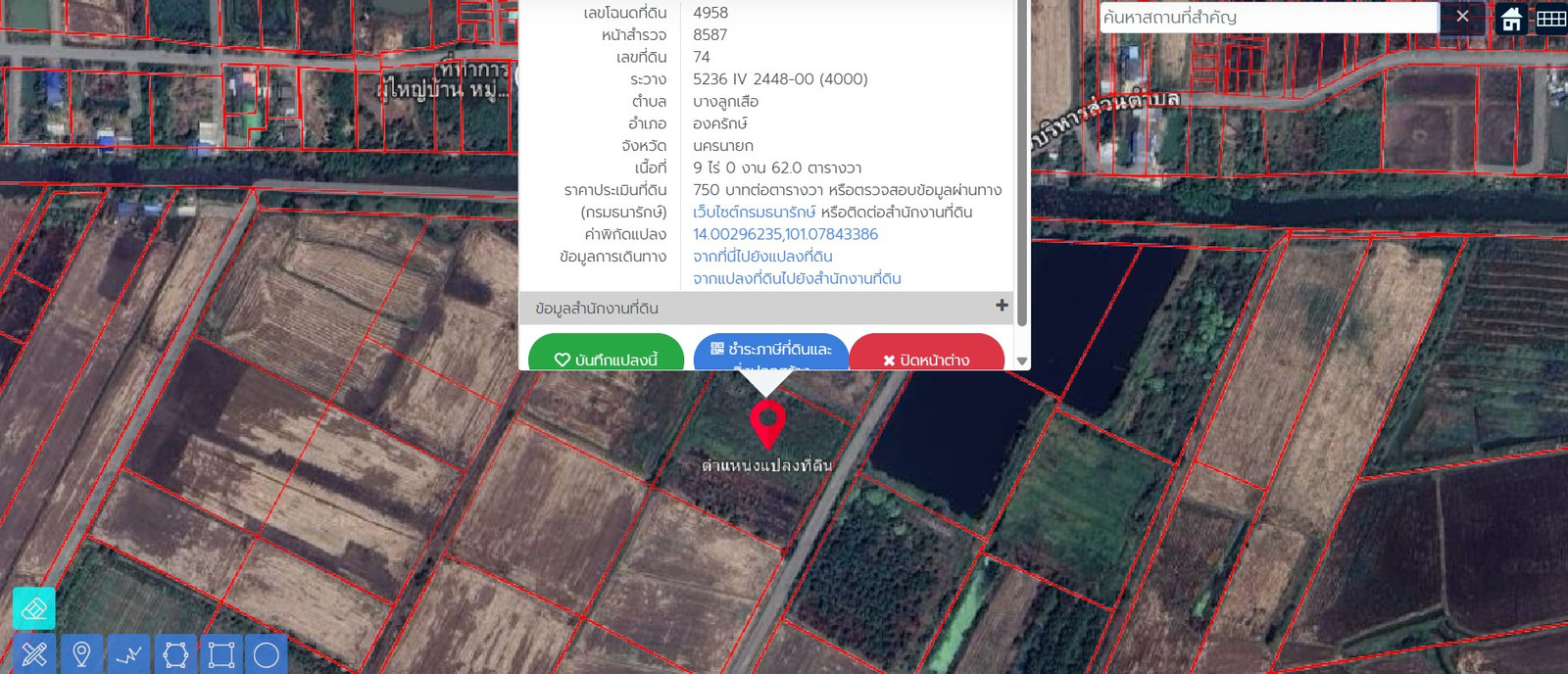This screenshot has width=1568, height=674.
Task: Open the ruler and pencil measure tool
Action: 34,654
